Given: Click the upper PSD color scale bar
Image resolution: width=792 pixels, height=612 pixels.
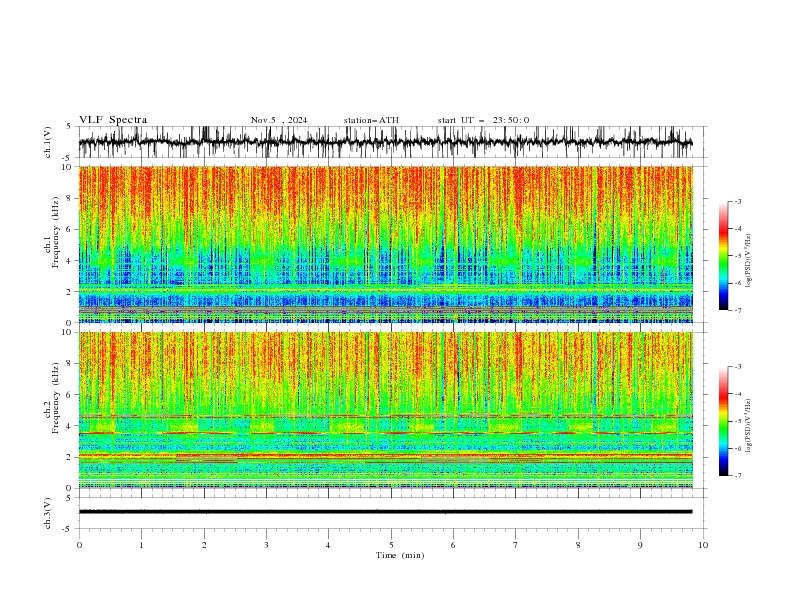Looking at the screenshot, I should (x=723, y=256).
